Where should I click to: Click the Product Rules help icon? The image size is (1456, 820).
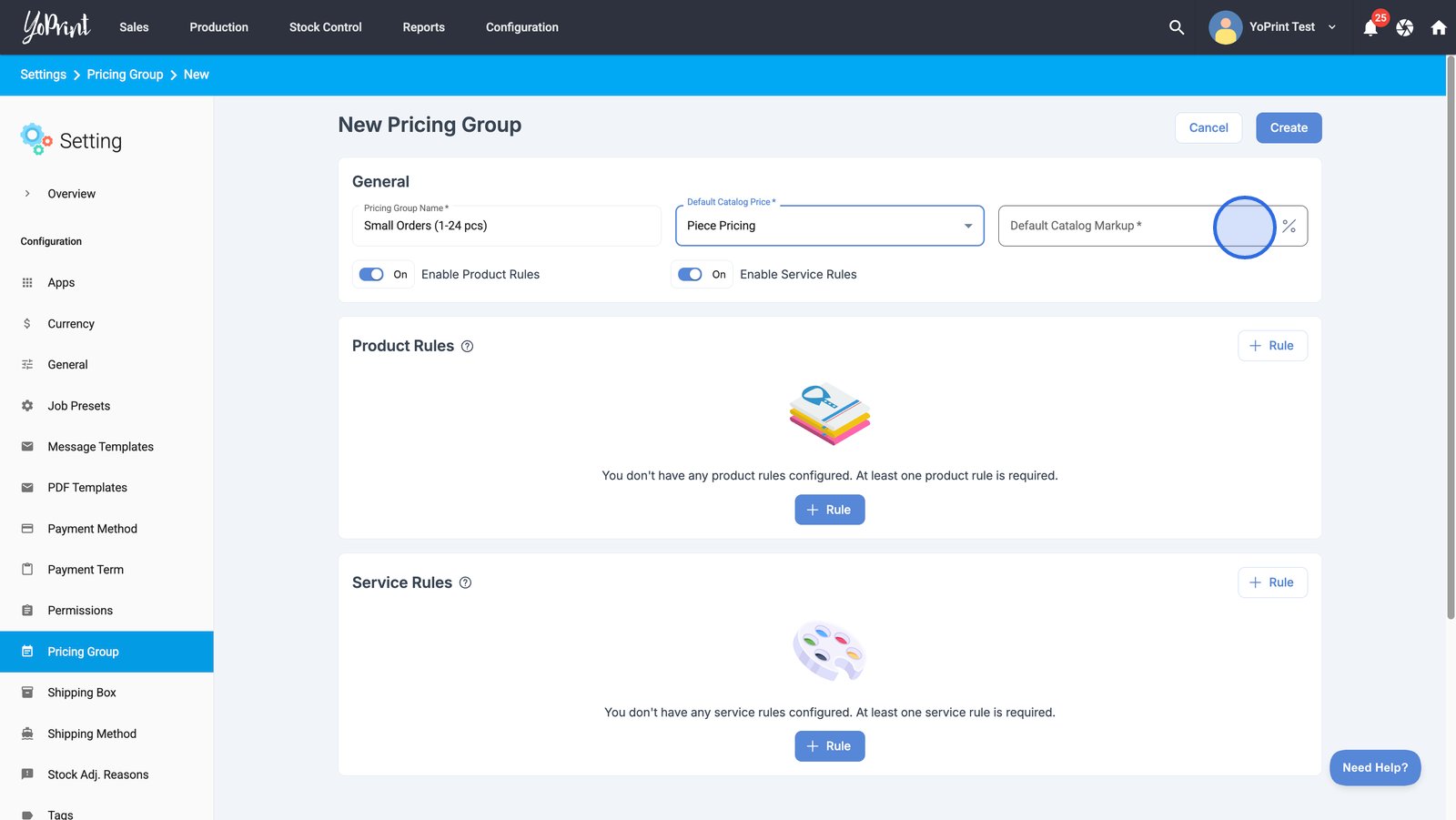467,346
